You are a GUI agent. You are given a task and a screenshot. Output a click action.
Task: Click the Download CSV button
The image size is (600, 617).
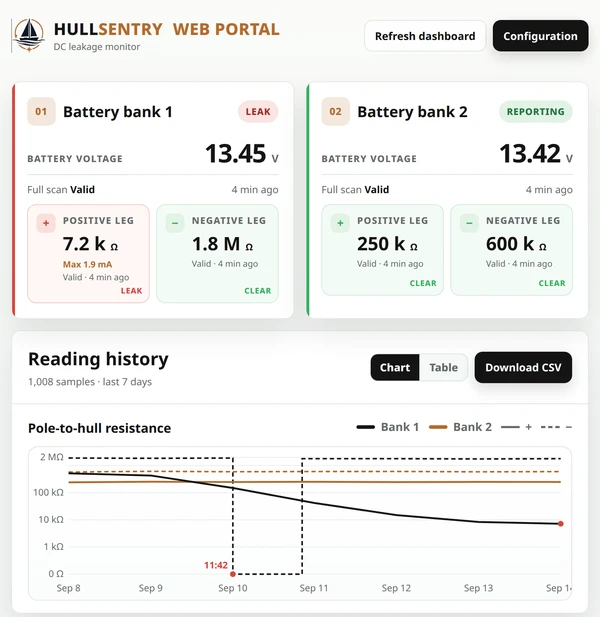523,368
